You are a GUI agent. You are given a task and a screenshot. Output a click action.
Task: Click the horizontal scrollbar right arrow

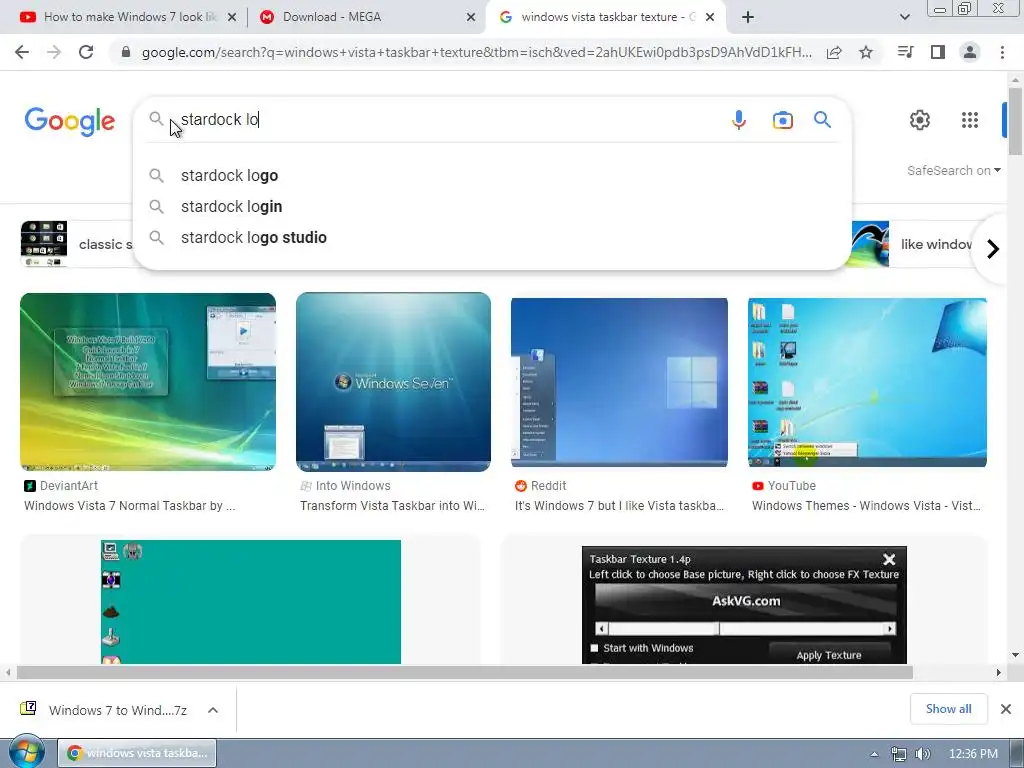(x=999, y=673)
